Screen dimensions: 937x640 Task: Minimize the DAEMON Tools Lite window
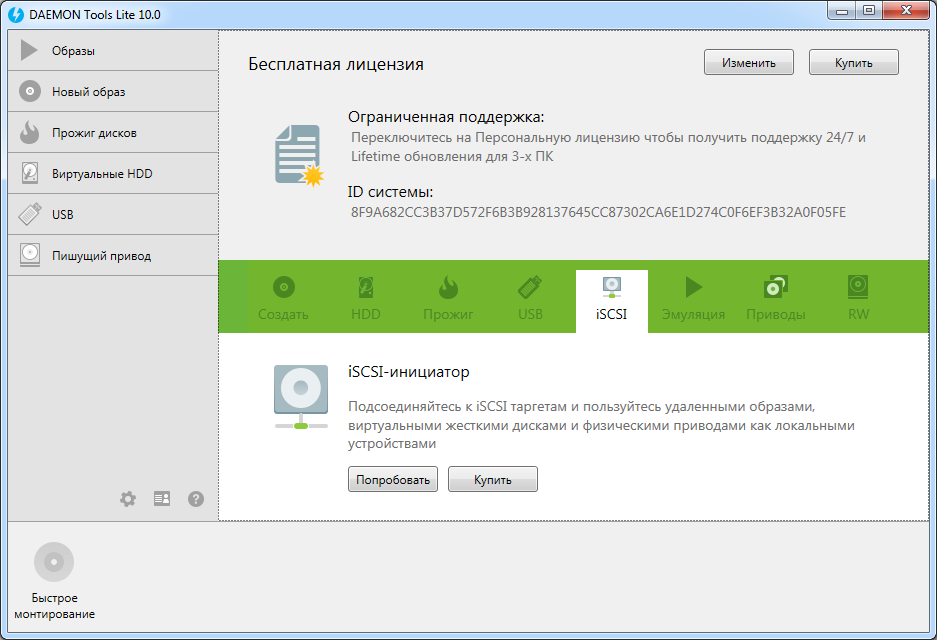point(842,11)
